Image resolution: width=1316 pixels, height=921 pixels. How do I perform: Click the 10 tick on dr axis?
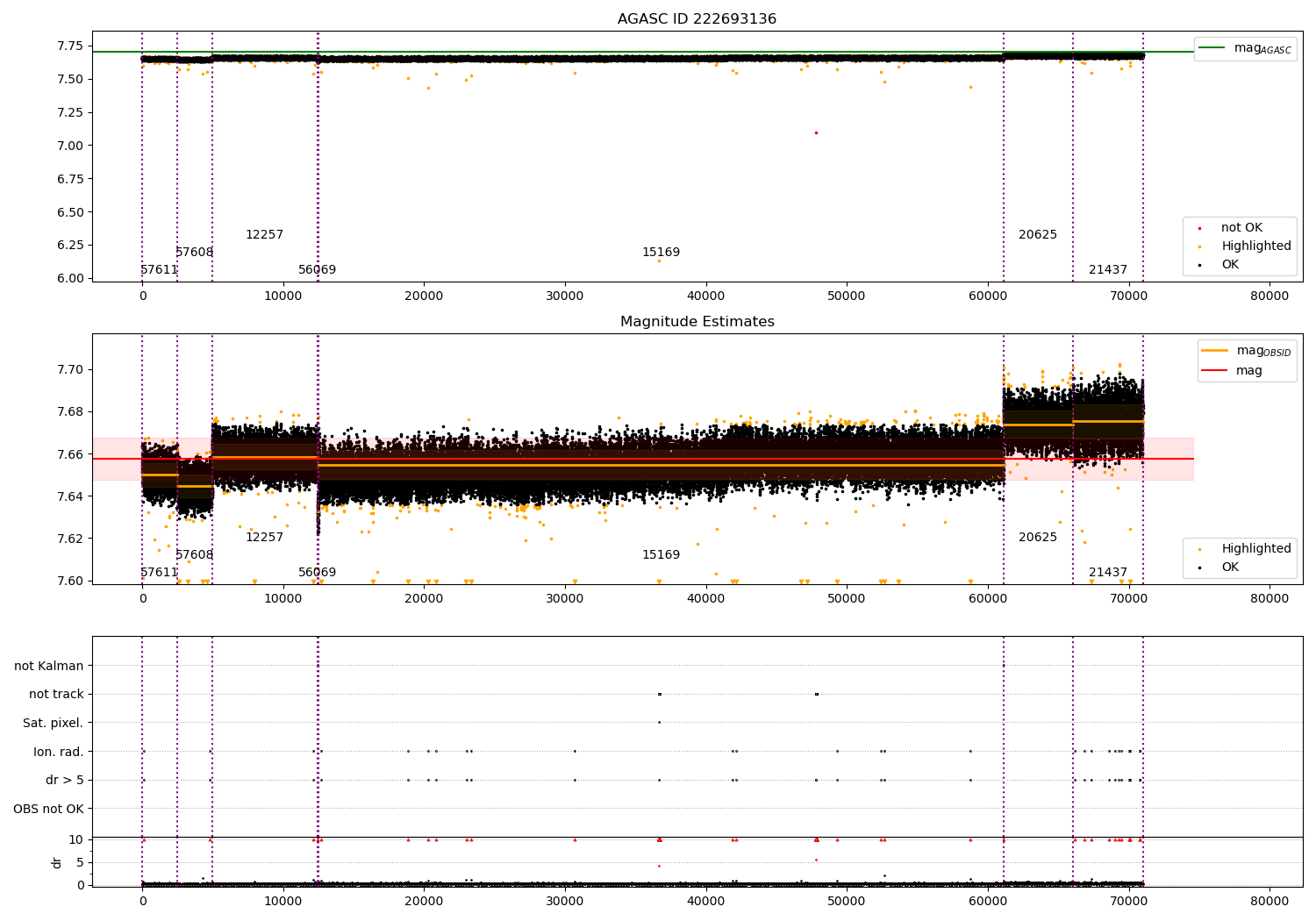[x=77, y=840]
